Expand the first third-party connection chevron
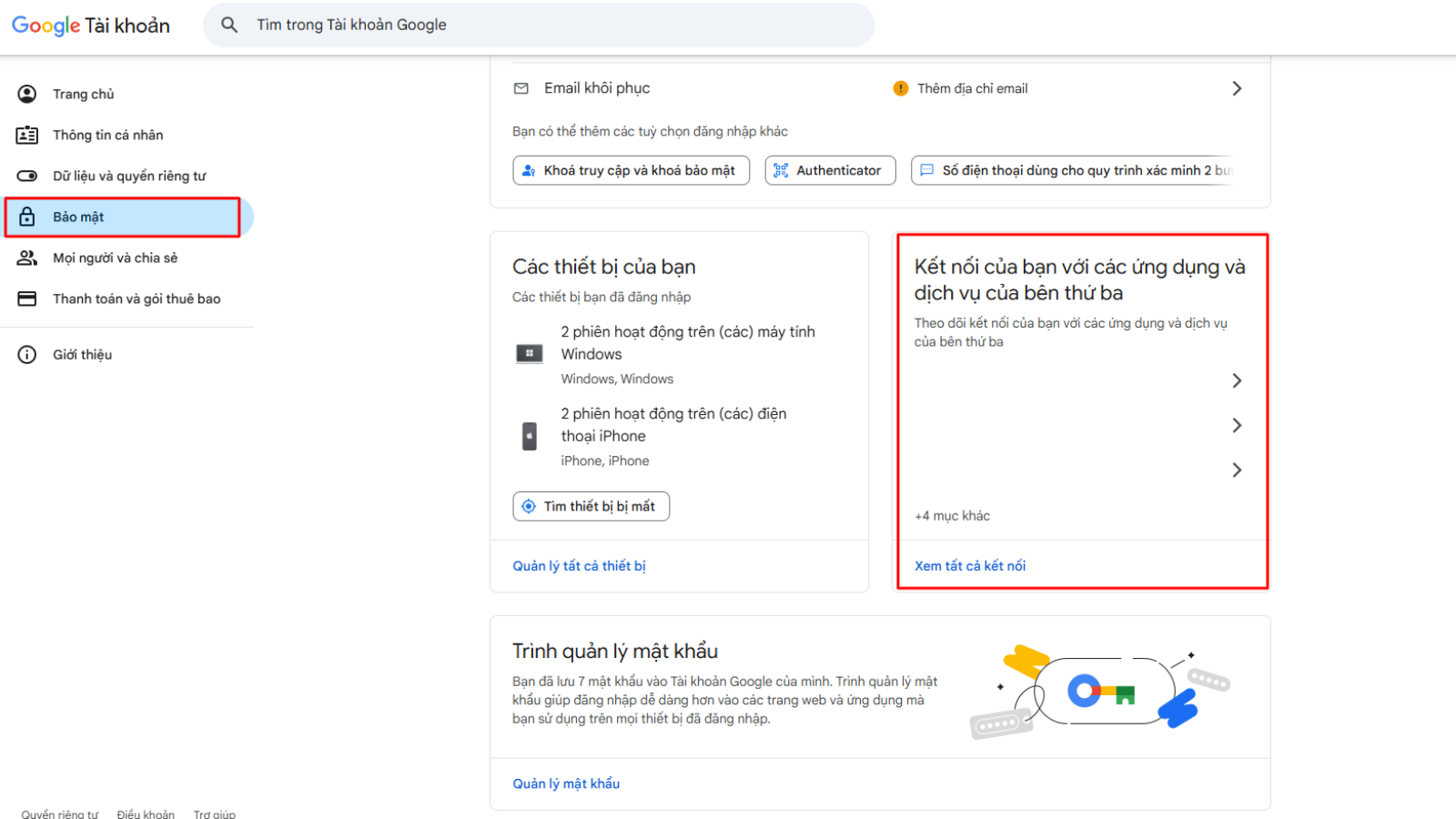1456x819 pixels. click(x=1237, y=380)
